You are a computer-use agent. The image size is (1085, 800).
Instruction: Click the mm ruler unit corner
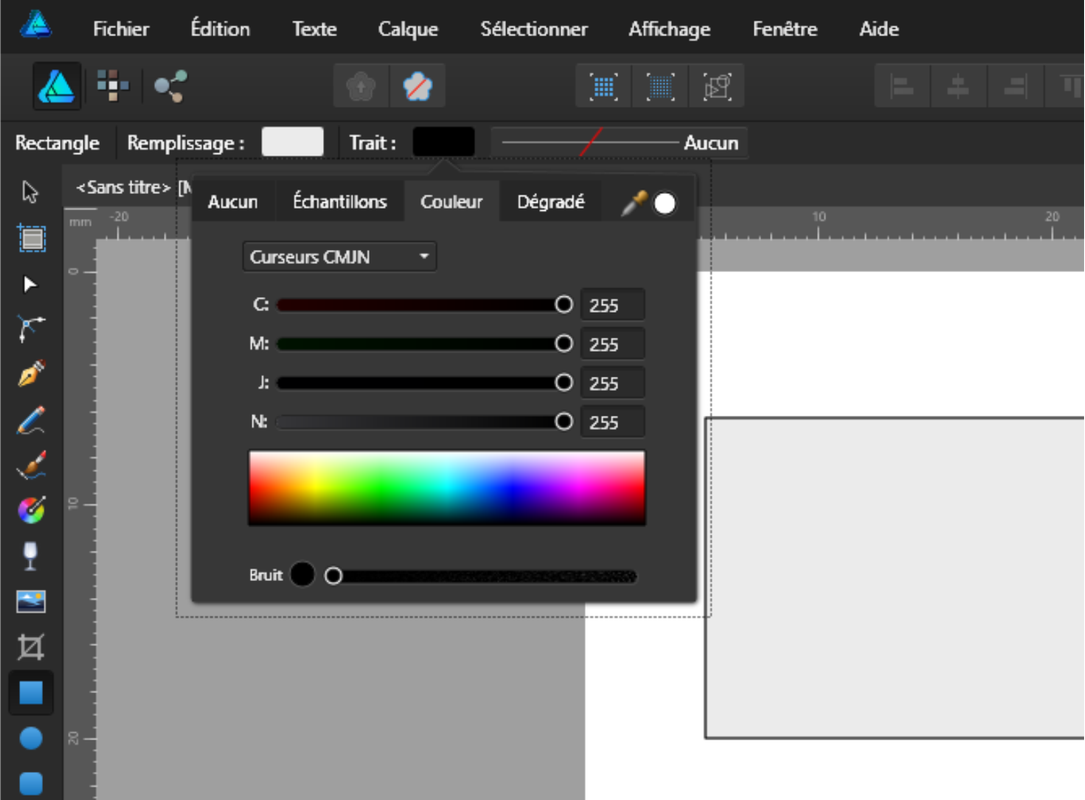(x=80, y=223)
